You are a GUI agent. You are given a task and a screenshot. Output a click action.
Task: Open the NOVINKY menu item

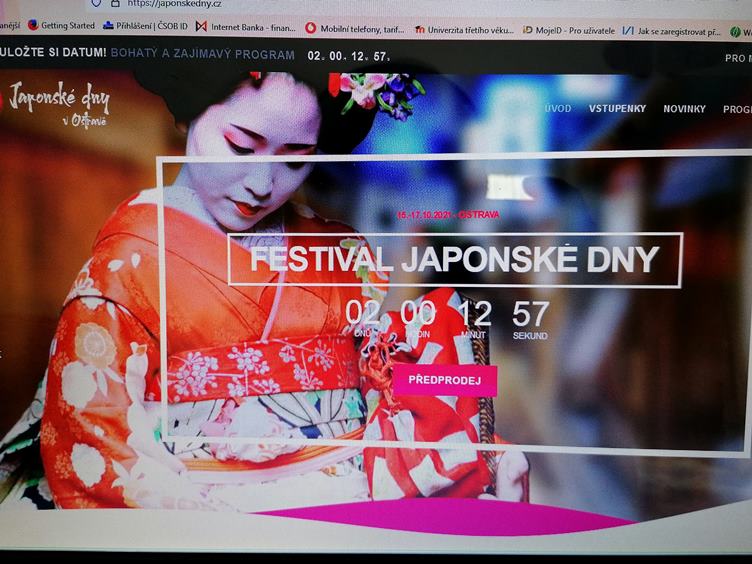pos(684,109)
